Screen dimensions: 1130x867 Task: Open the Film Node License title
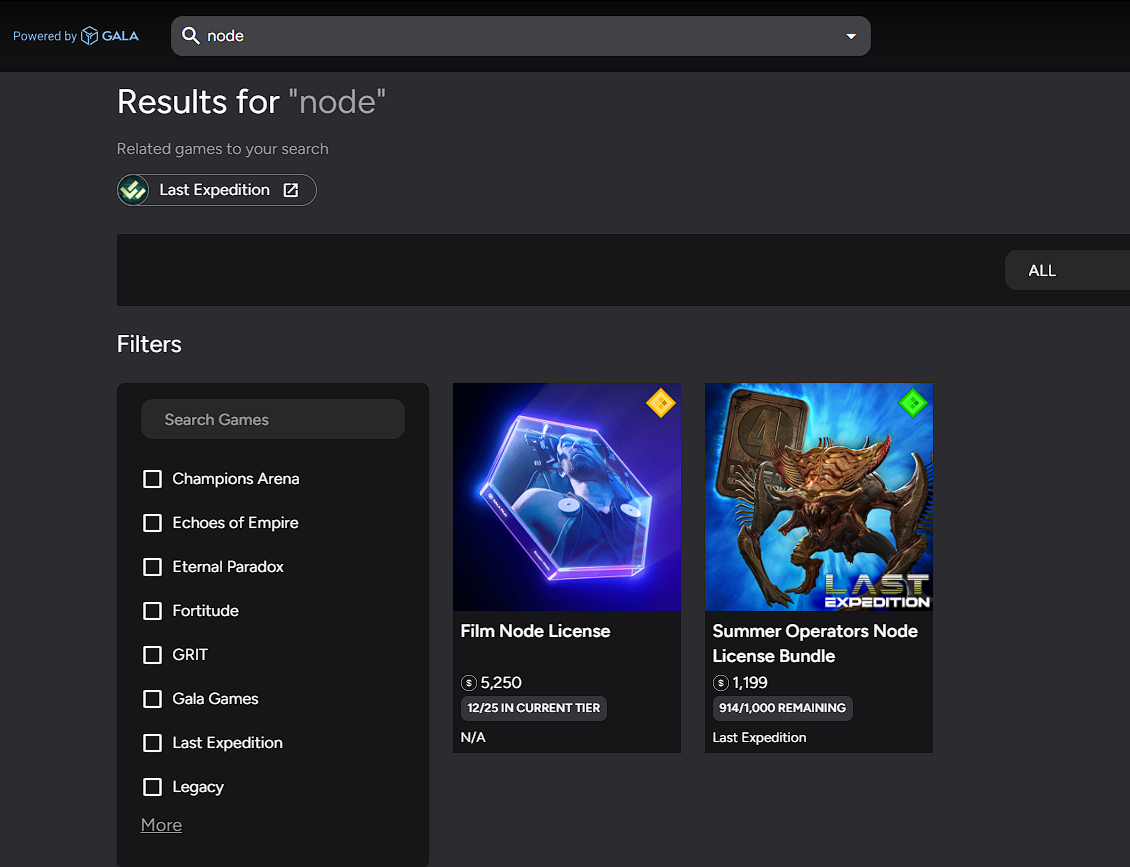(535, 631)
